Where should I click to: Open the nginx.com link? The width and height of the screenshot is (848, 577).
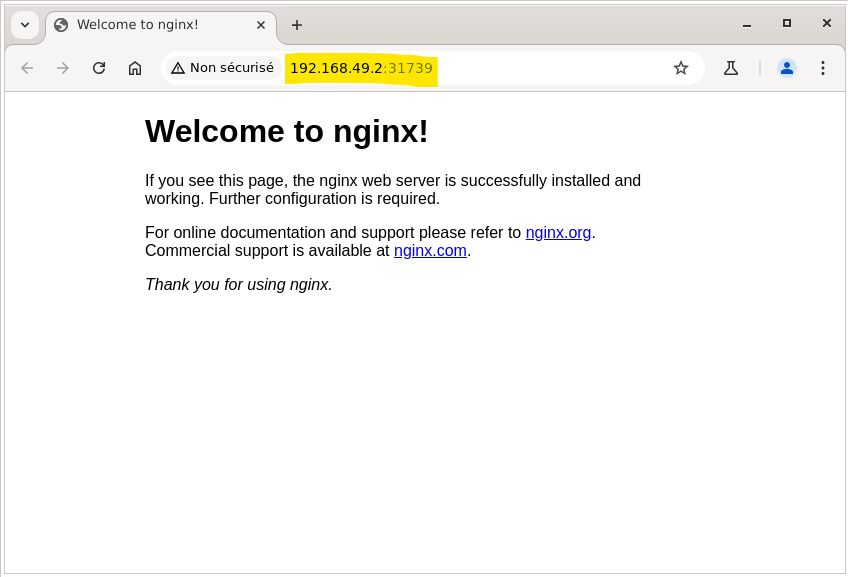[430, 251]
